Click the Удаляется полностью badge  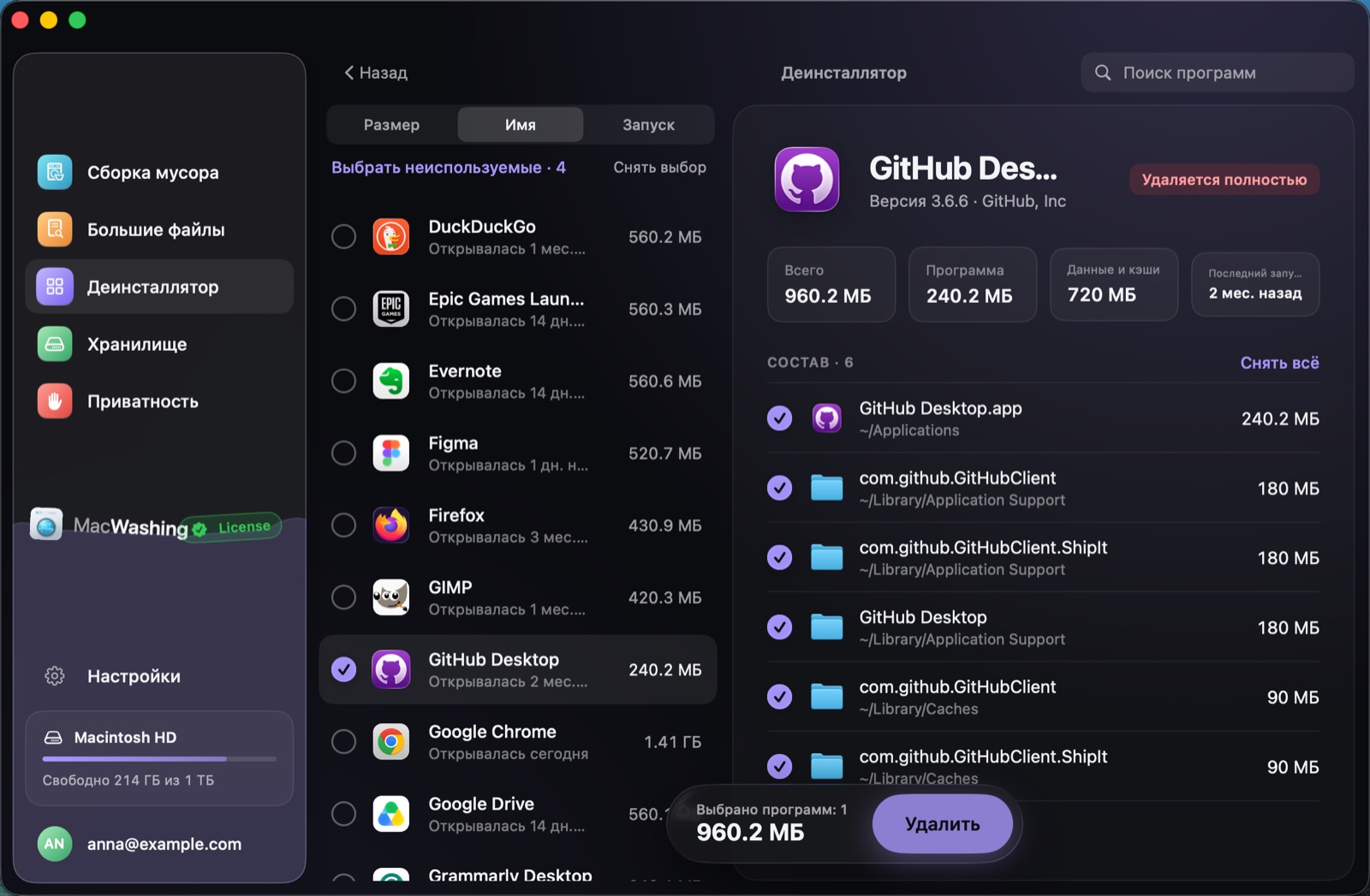1224,180
